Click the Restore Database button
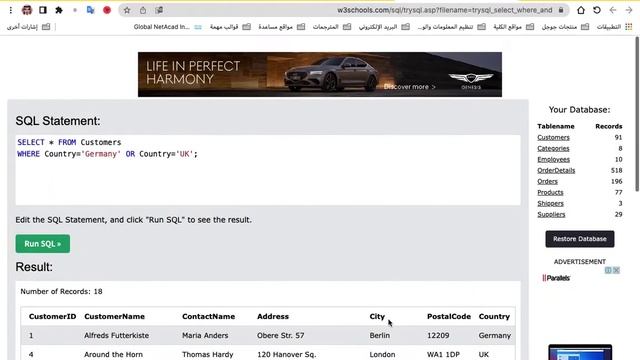Viewport: 640px width, 360px height. tap(580, 239)
